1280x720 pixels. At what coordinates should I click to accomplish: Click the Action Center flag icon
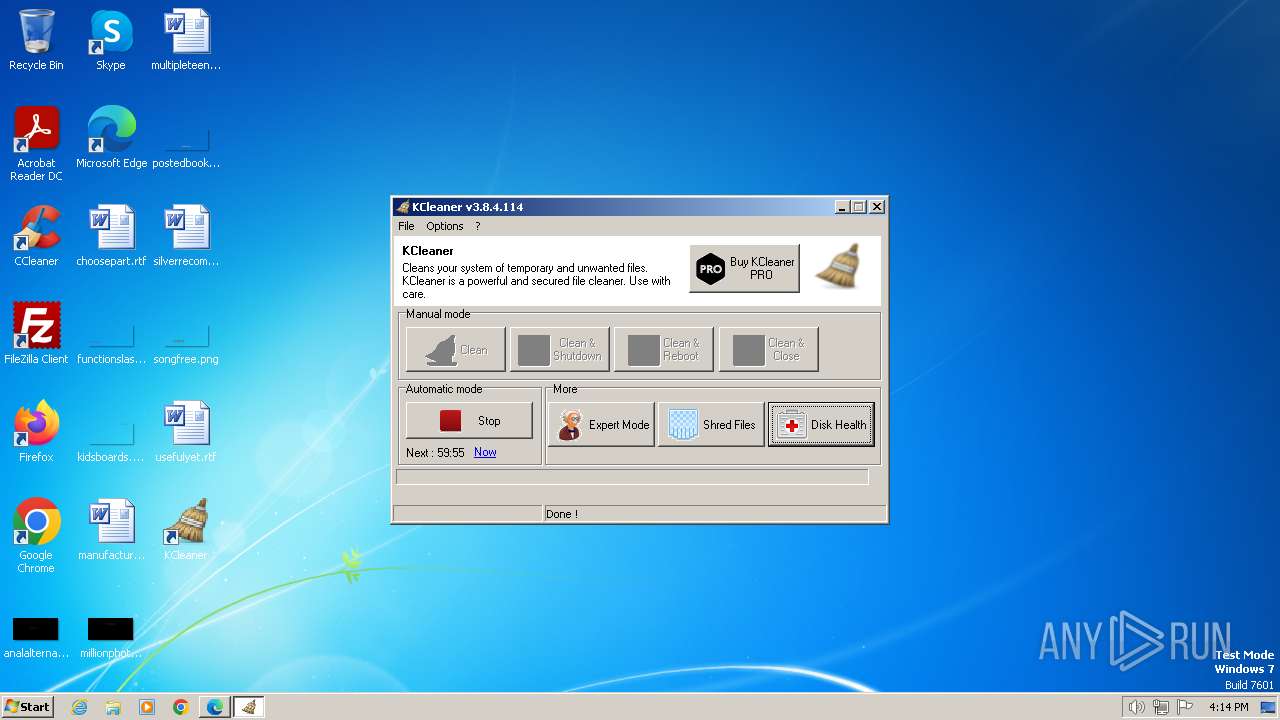pos(1186,707)
